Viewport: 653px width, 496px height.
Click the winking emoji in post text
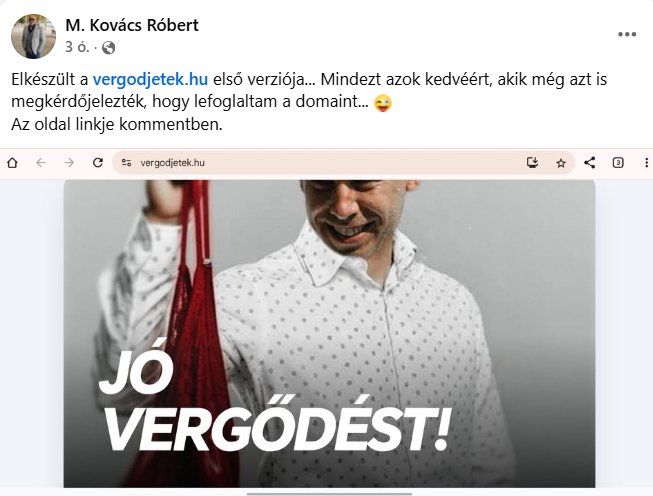(383, 102)
